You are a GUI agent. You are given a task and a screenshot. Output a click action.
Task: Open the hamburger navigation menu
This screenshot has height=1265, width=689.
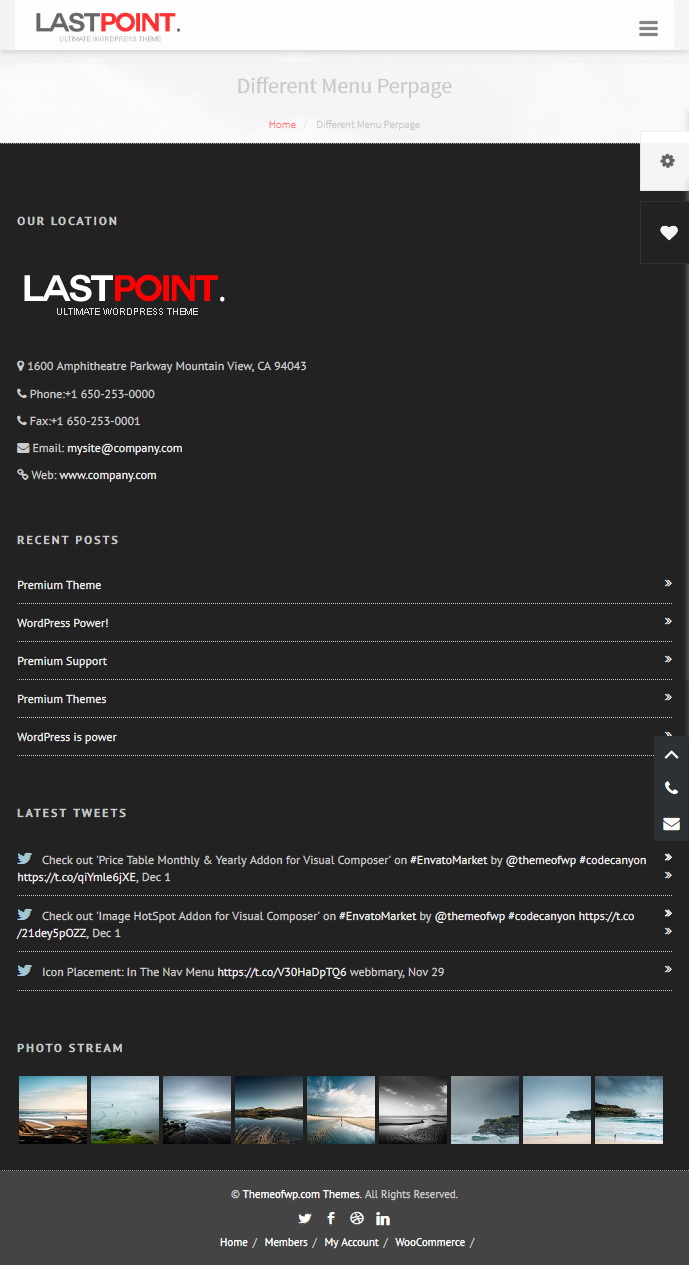tap(648, 28)
